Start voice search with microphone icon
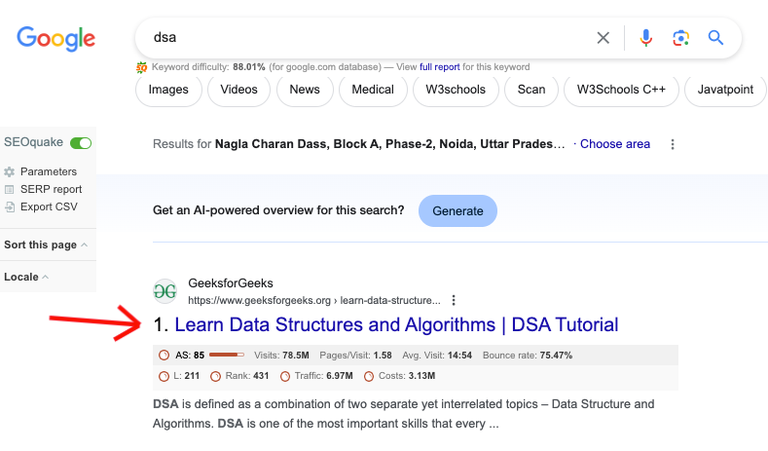This screenshot has height=451, width=768. pos(646,38)
